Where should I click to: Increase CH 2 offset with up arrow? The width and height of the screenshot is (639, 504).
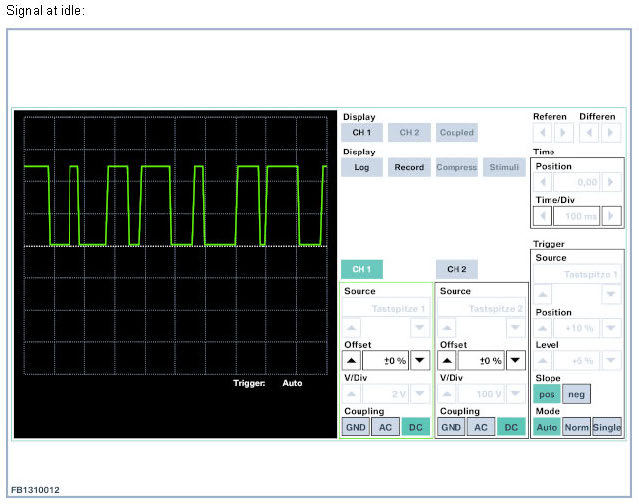pyautogui.click(x=449, y=361)
